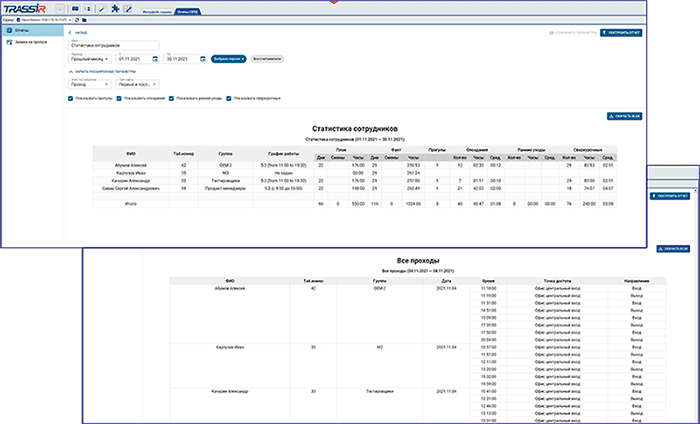The image size is (700, 424).
Task: Click the chat bubble toolbar icon
Action: 76,10
